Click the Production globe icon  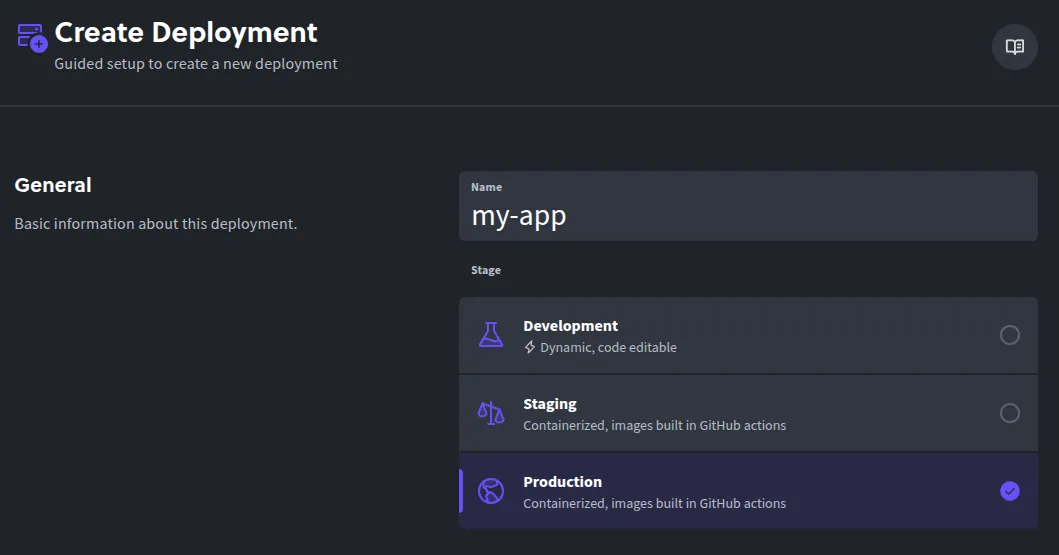(x=490, y=491)
